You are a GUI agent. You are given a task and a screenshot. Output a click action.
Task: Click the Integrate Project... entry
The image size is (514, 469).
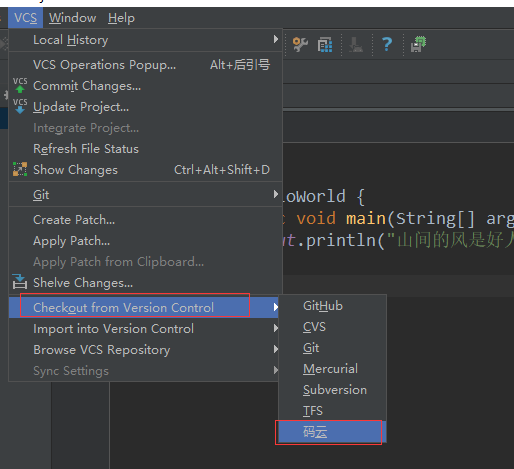click(145, 128)
